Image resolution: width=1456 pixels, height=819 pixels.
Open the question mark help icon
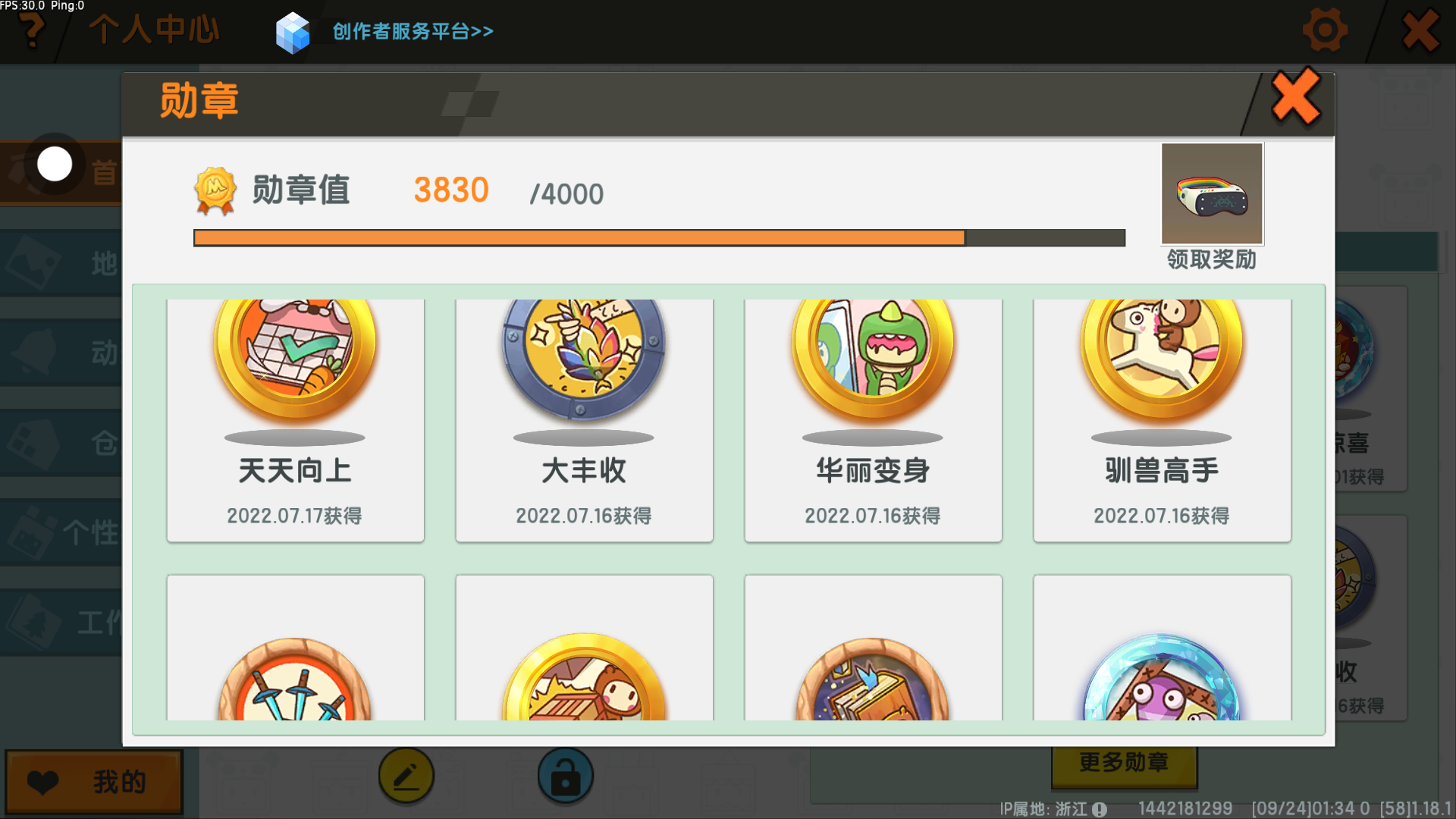[x=32, y=30]
